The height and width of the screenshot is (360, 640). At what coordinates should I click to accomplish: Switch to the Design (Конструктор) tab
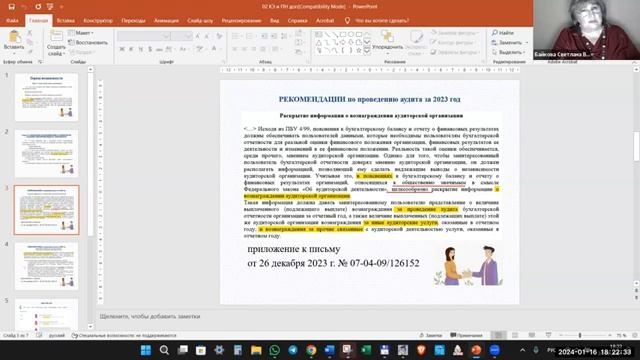tap(98, 20)
